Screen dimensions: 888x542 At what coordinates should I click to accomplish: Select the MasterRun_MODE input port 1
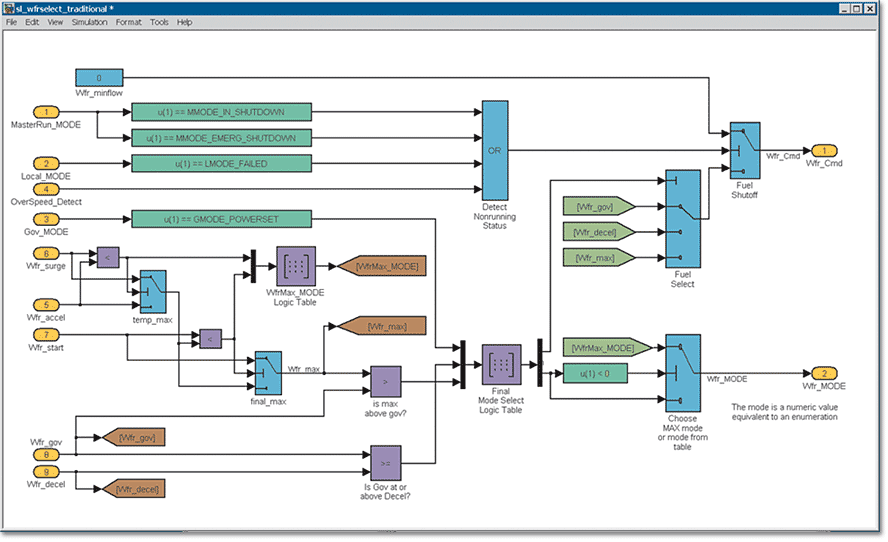[46, 112]
